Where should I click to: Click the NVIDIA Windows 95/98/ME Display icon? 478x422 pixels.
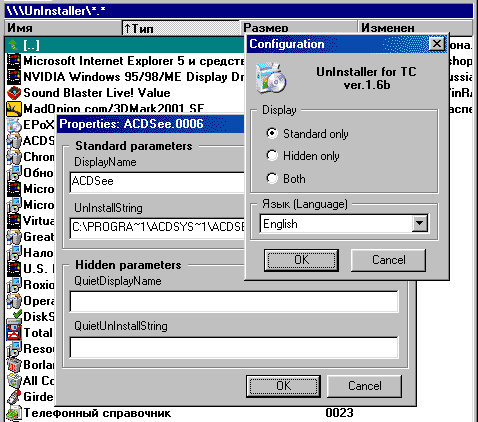click(14, 77)
